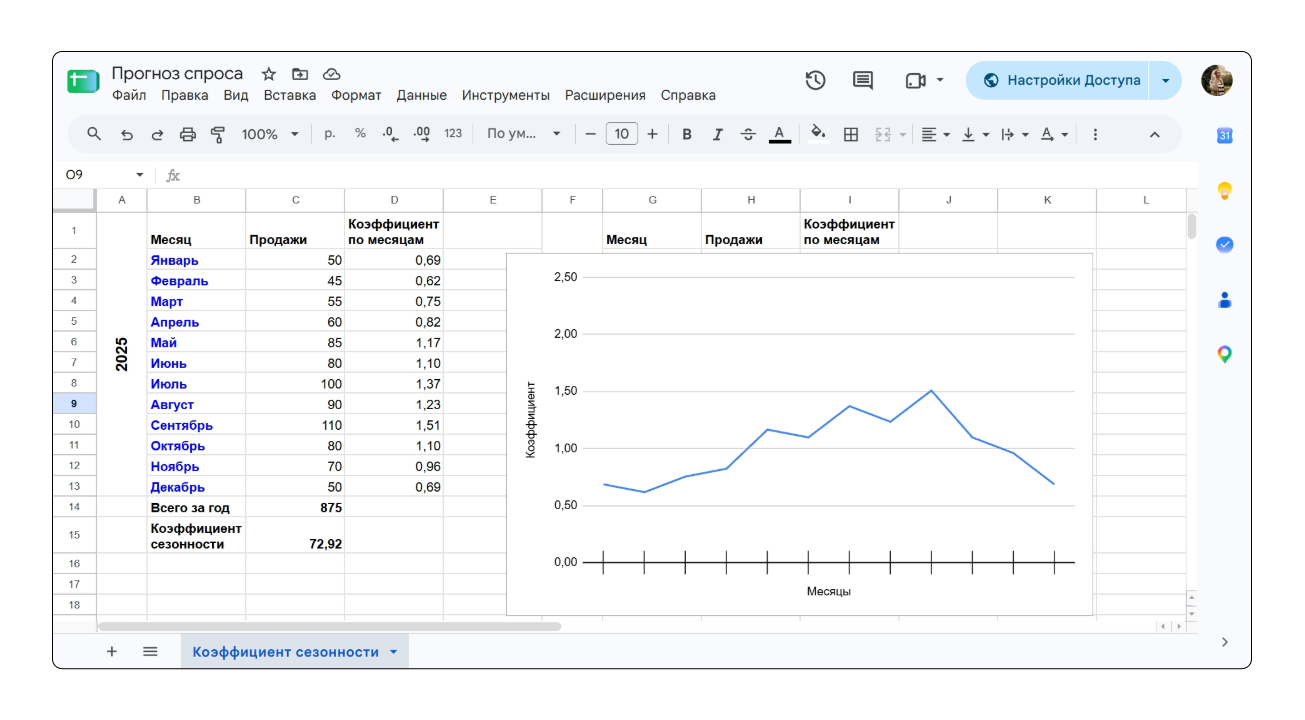Open the borders tool icon

[x=851, y=134]
